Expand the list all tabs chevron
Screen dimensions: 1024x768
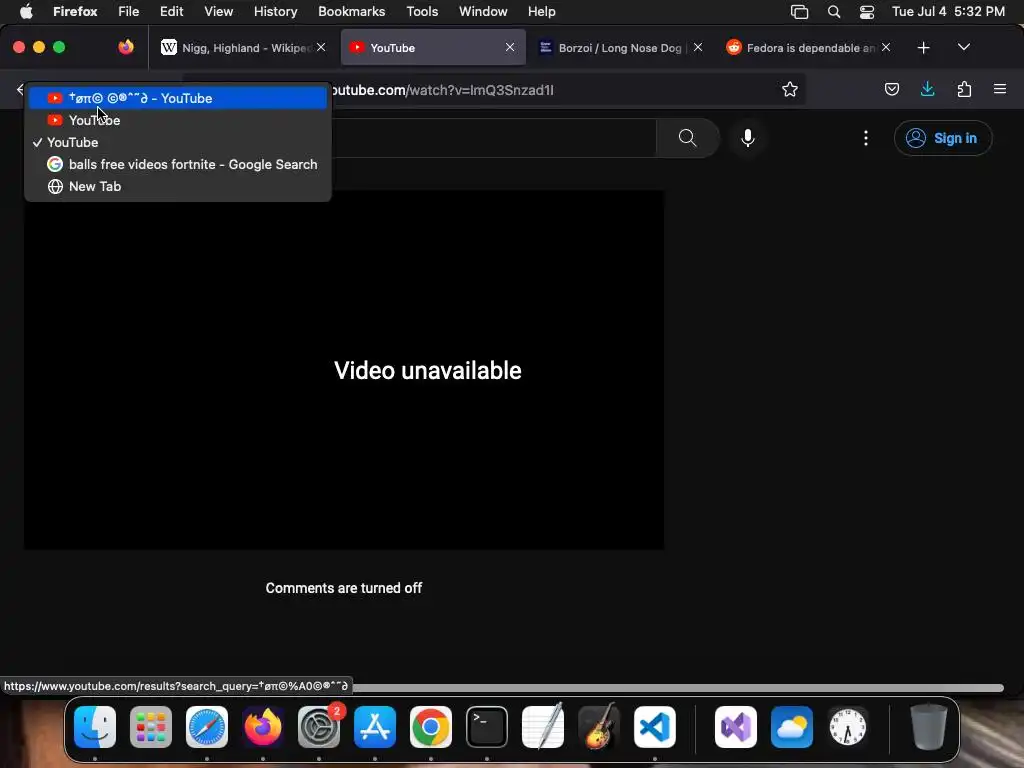click(x=963, y=48)
